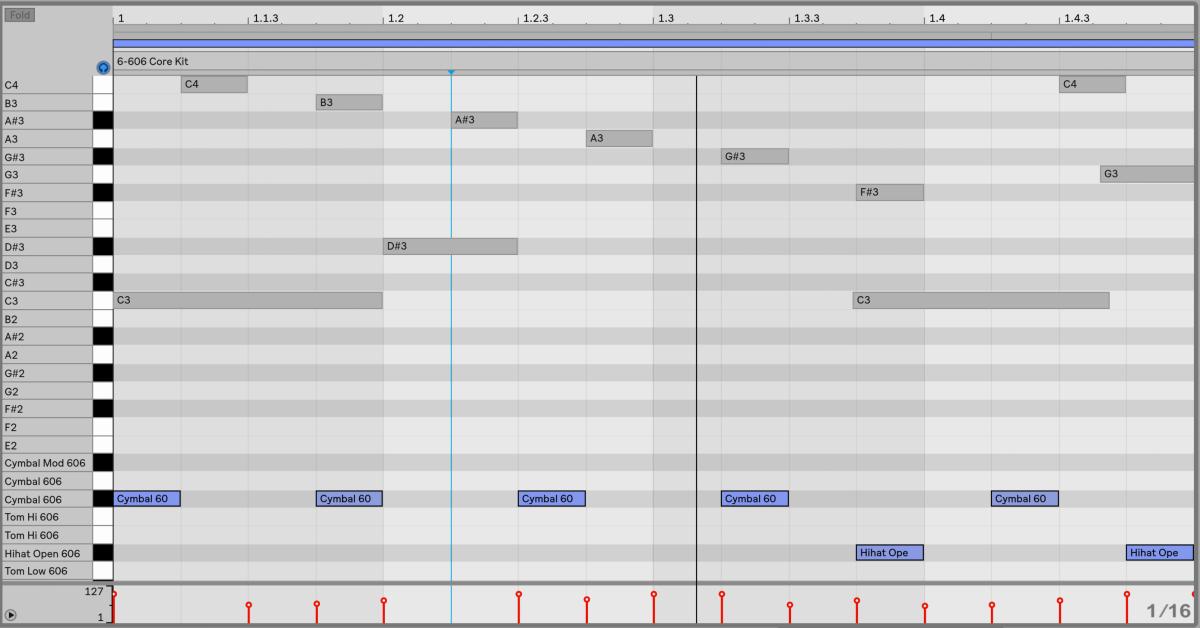Click the velocity lane toggle triangle icon
Viewport: 1200px width, 628px height.
click(x=10, y=616)
